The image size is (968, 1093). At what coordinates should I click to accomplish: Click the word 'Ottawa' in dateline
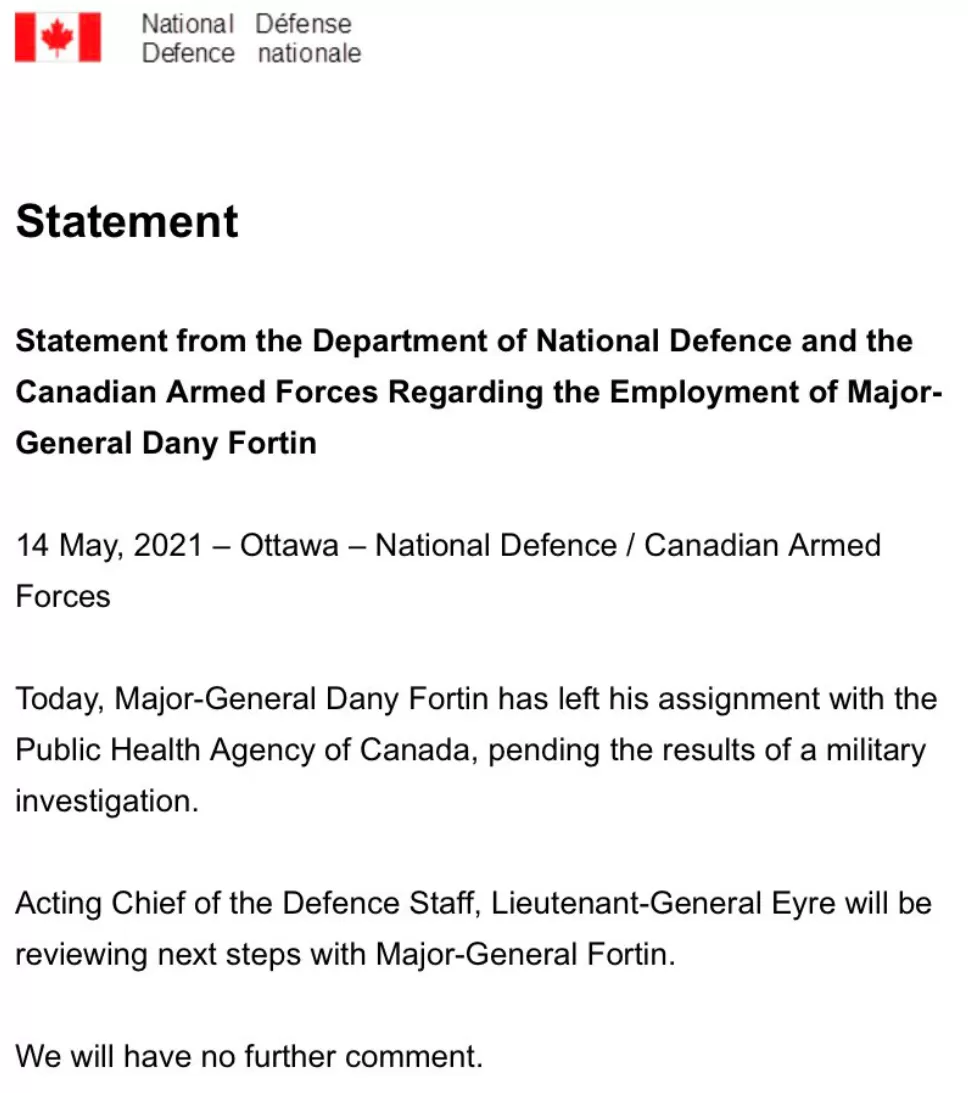coord(289,546)
